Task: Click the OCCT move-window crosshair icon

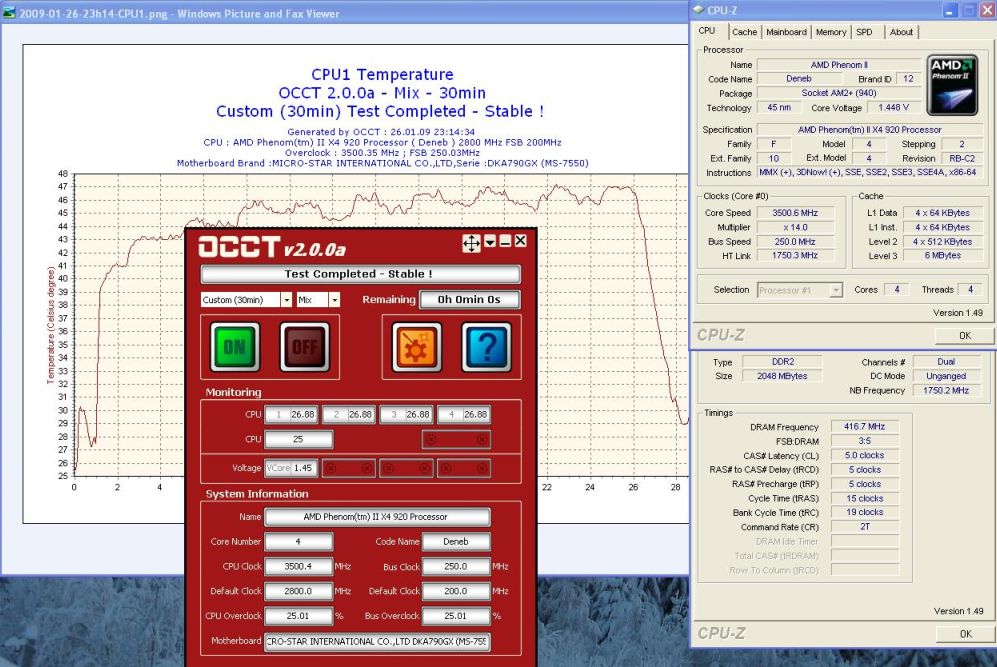Action: [471, 242]
